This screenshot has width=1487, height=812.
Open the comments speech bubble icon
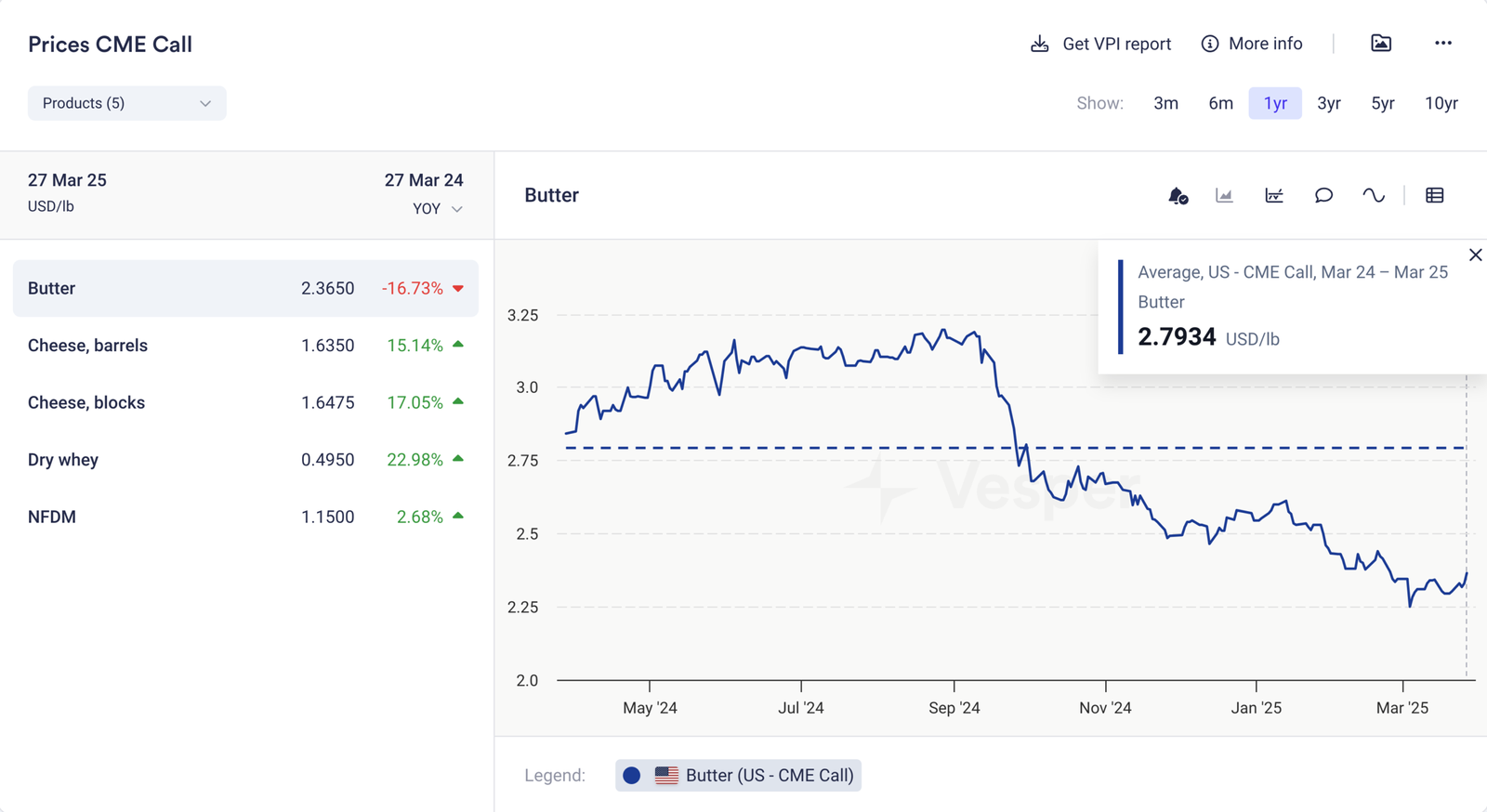pos(1323,195)
